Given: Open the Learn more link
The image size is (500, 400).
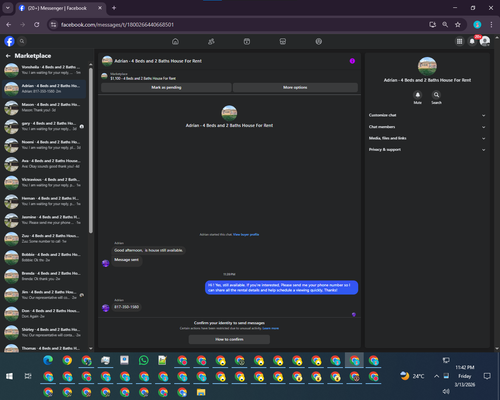Looking at the screenshot, I should (271, 328).
